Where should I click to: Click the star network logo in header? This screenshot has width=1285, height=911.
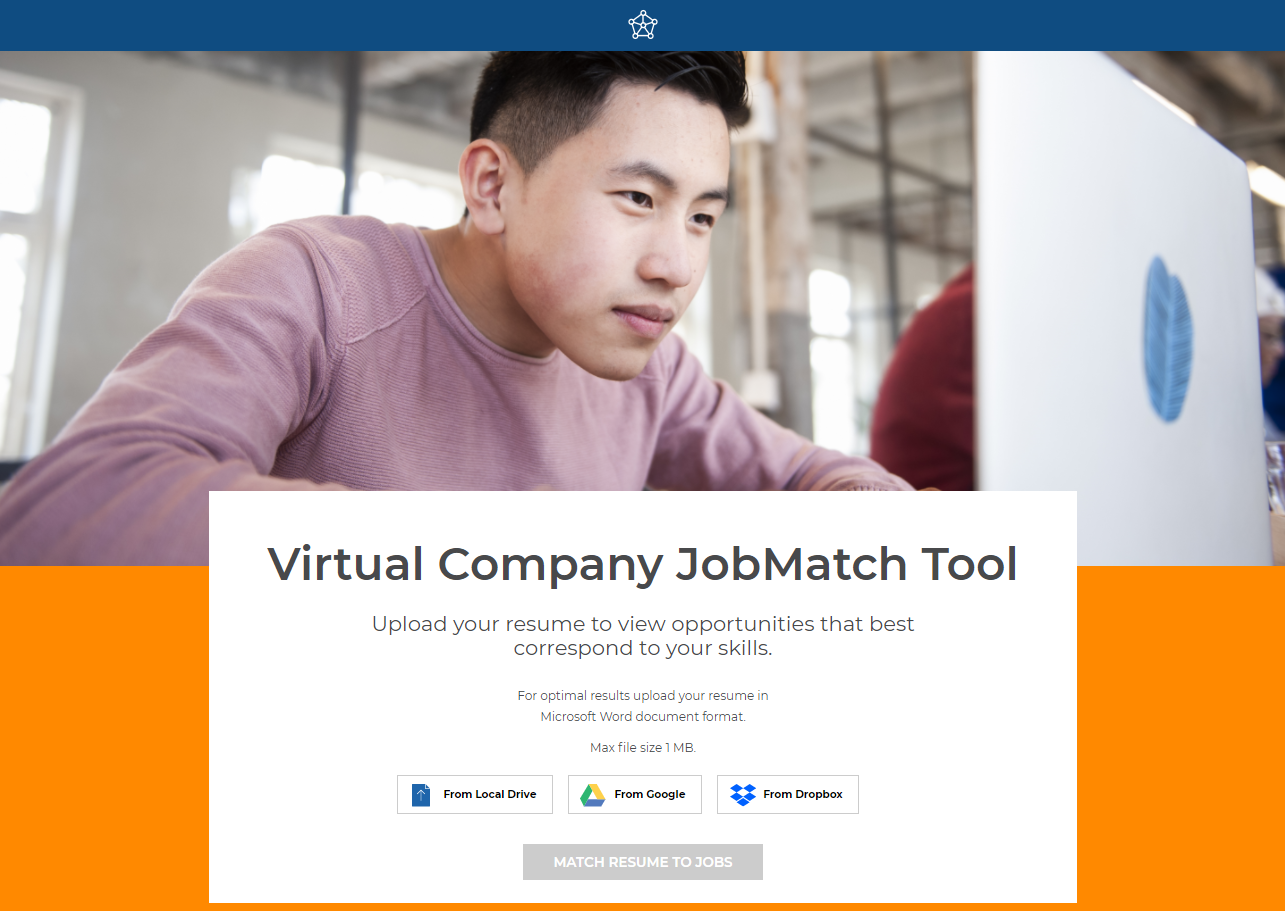(643, 25)
